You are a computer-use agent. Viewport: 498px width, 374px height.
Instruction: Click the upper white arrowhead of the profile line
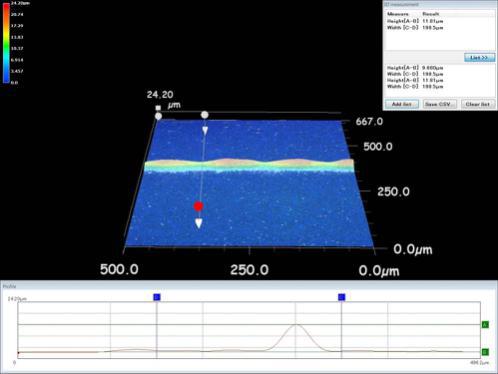(x=205, y=130)
